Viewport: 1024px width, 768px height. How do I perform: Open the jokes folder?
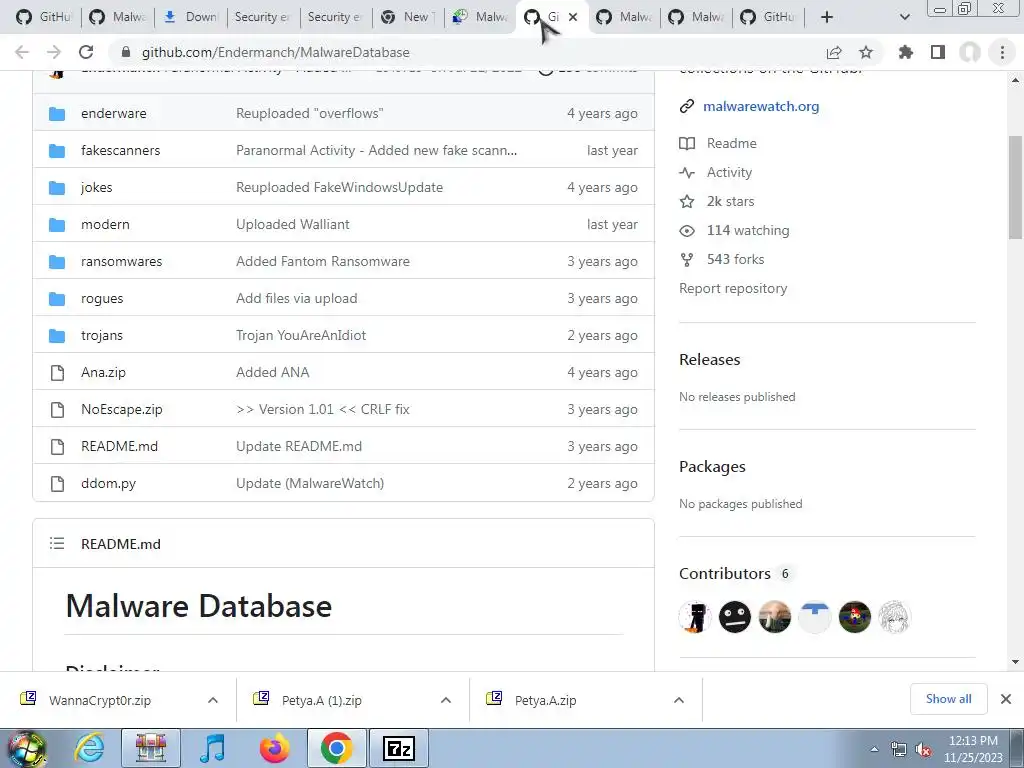click(x=97, y=187)
